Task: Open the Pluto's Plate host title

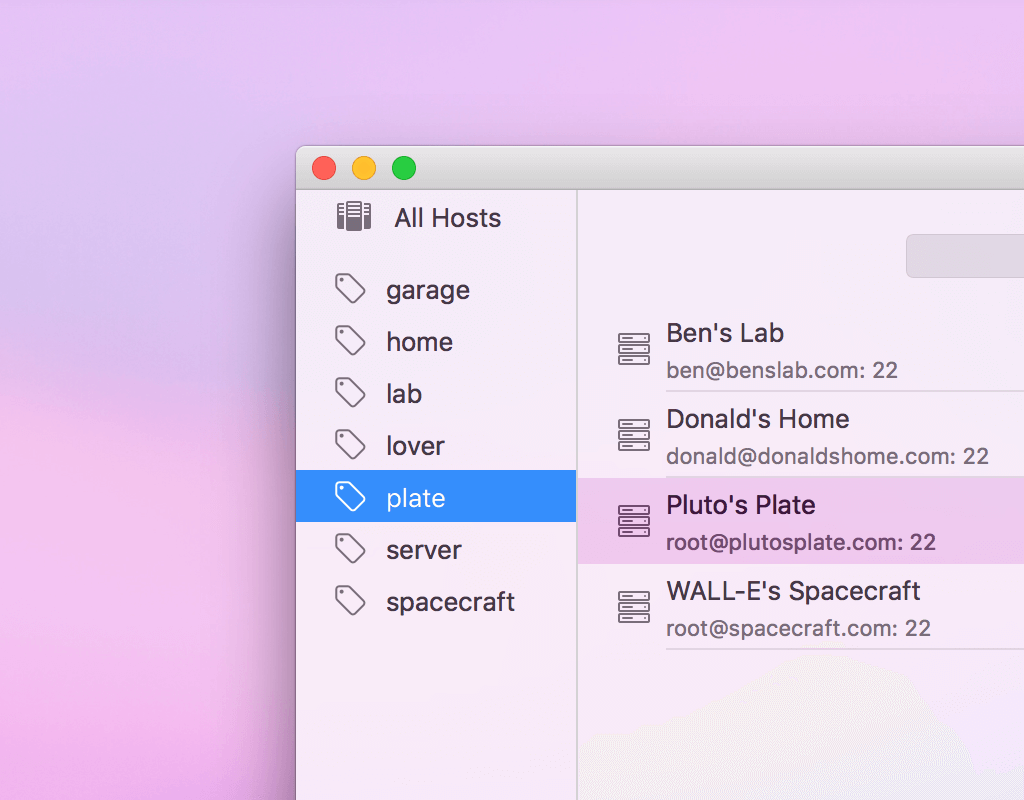Action: [741, 505]
